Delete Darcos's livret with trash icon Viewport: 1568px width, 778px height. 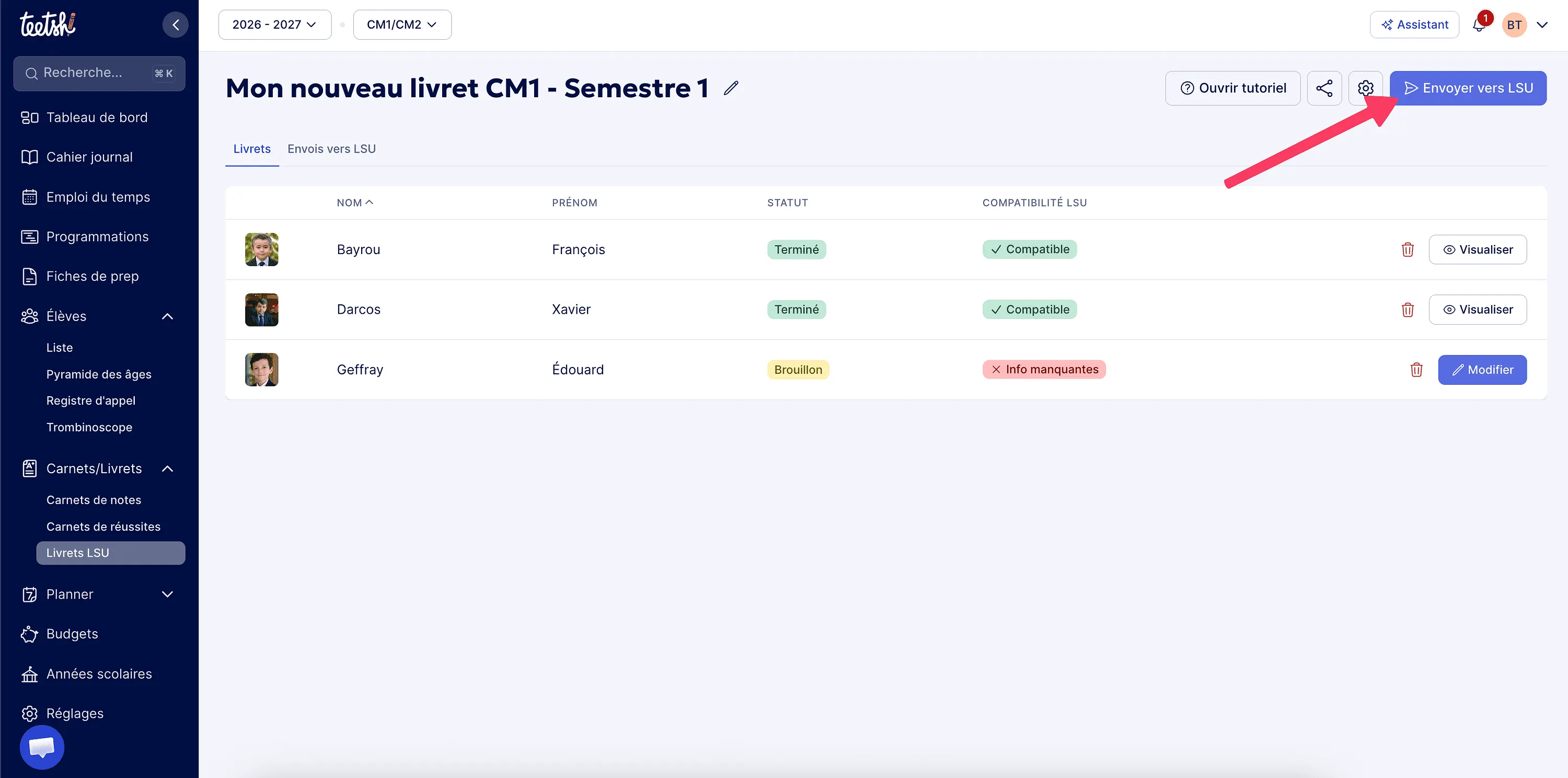(x=1408, y=310)
